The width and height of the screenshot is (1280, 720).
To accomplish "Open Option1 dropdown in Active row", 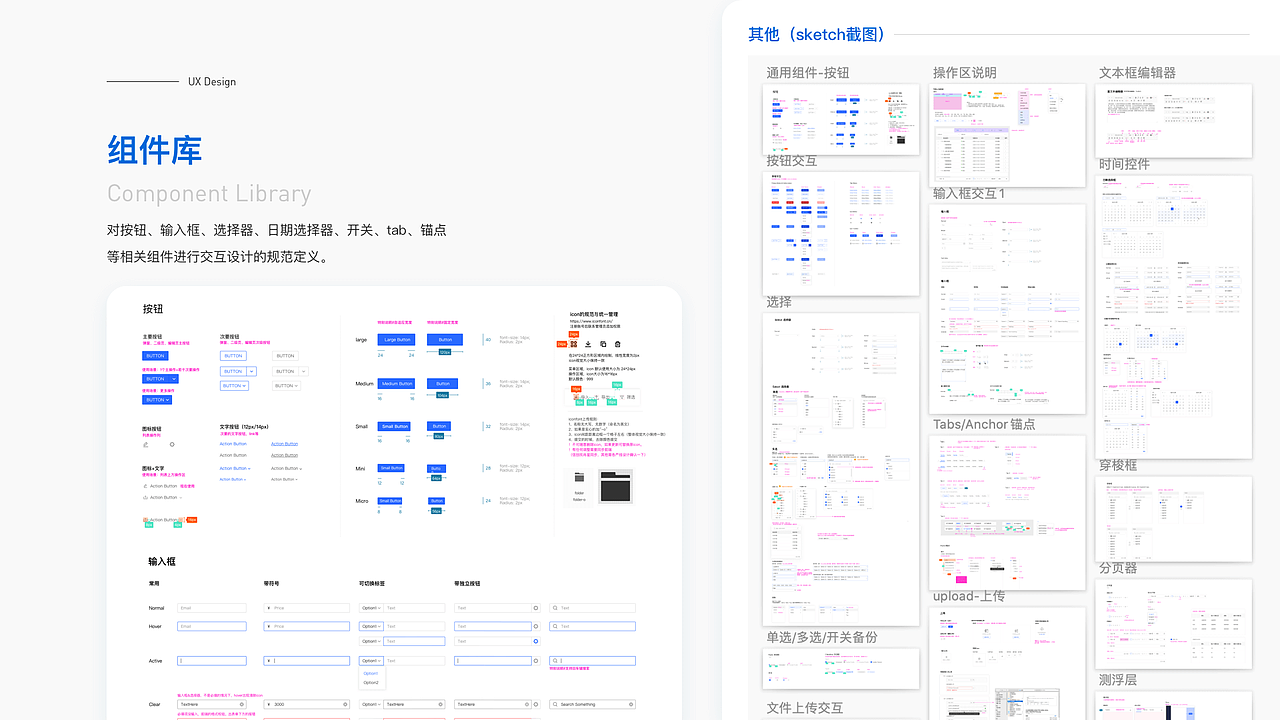I will pyautogui.click(x=371, y=661).
